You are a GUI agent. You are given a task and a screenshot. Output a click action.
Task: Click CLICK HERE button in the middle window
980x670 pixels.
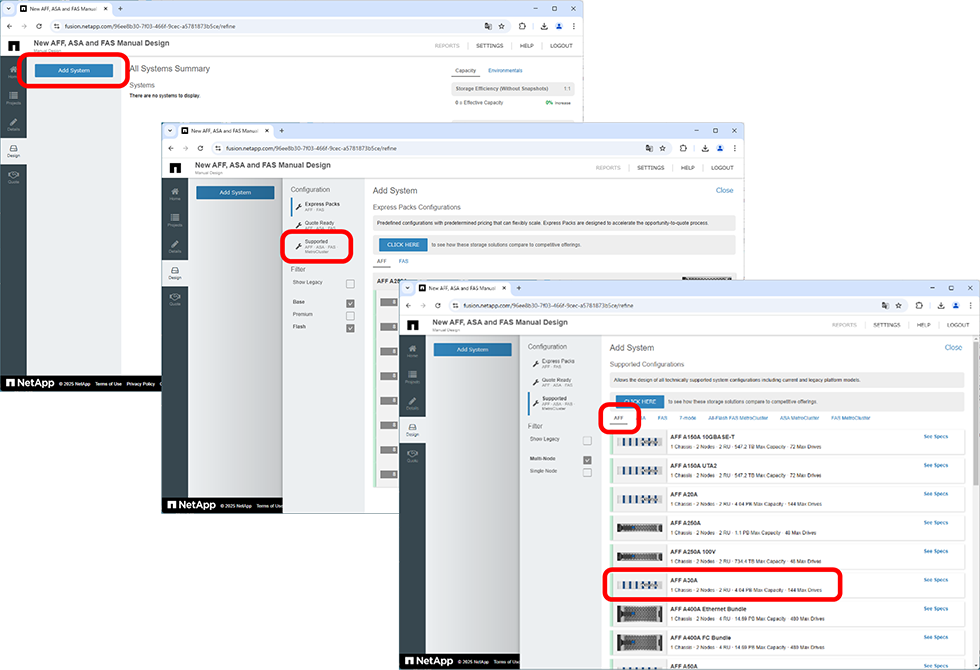(x=403, y=245)
